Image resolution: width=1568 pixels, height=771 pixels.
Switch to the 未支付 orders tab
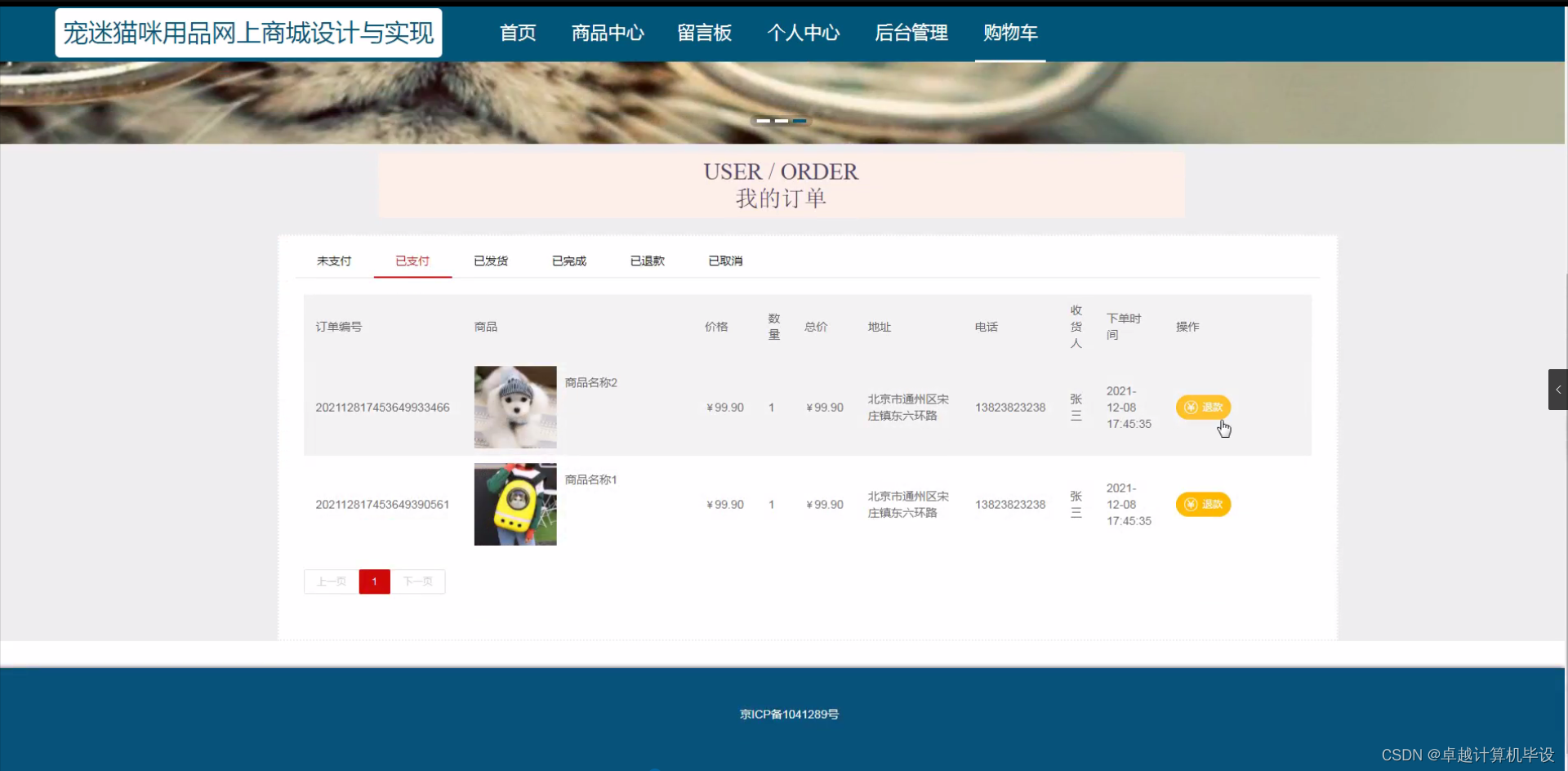coord(333,261)
